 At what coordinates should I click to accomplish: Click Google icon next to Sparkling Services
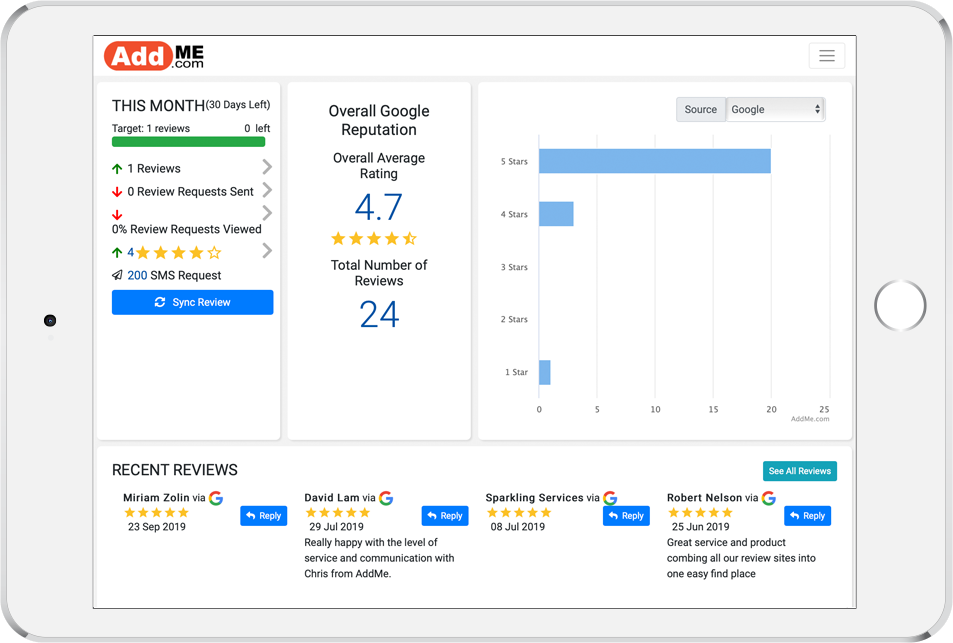(610, 498)
